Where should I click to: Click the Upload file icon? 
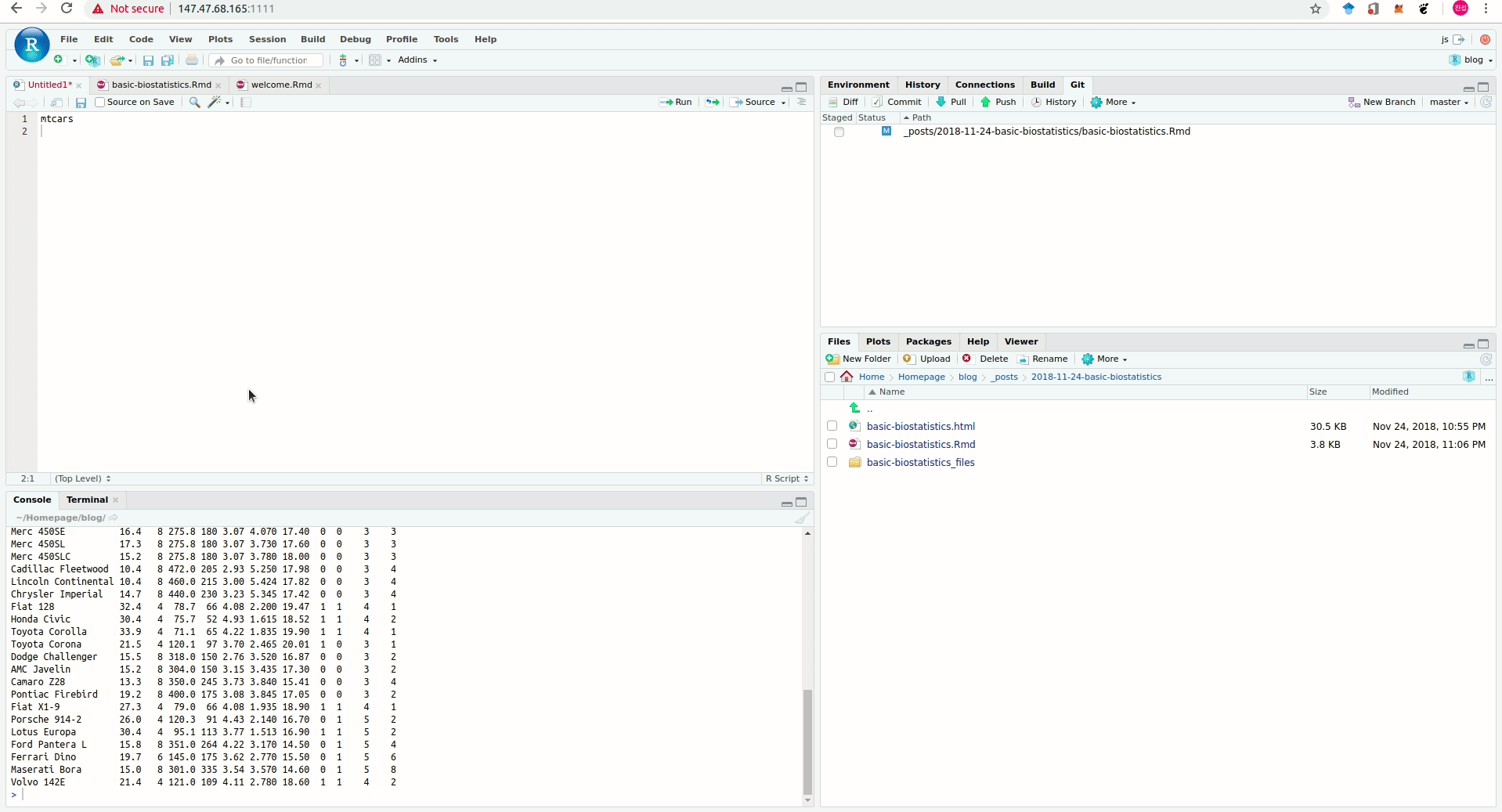click(908, 359)
